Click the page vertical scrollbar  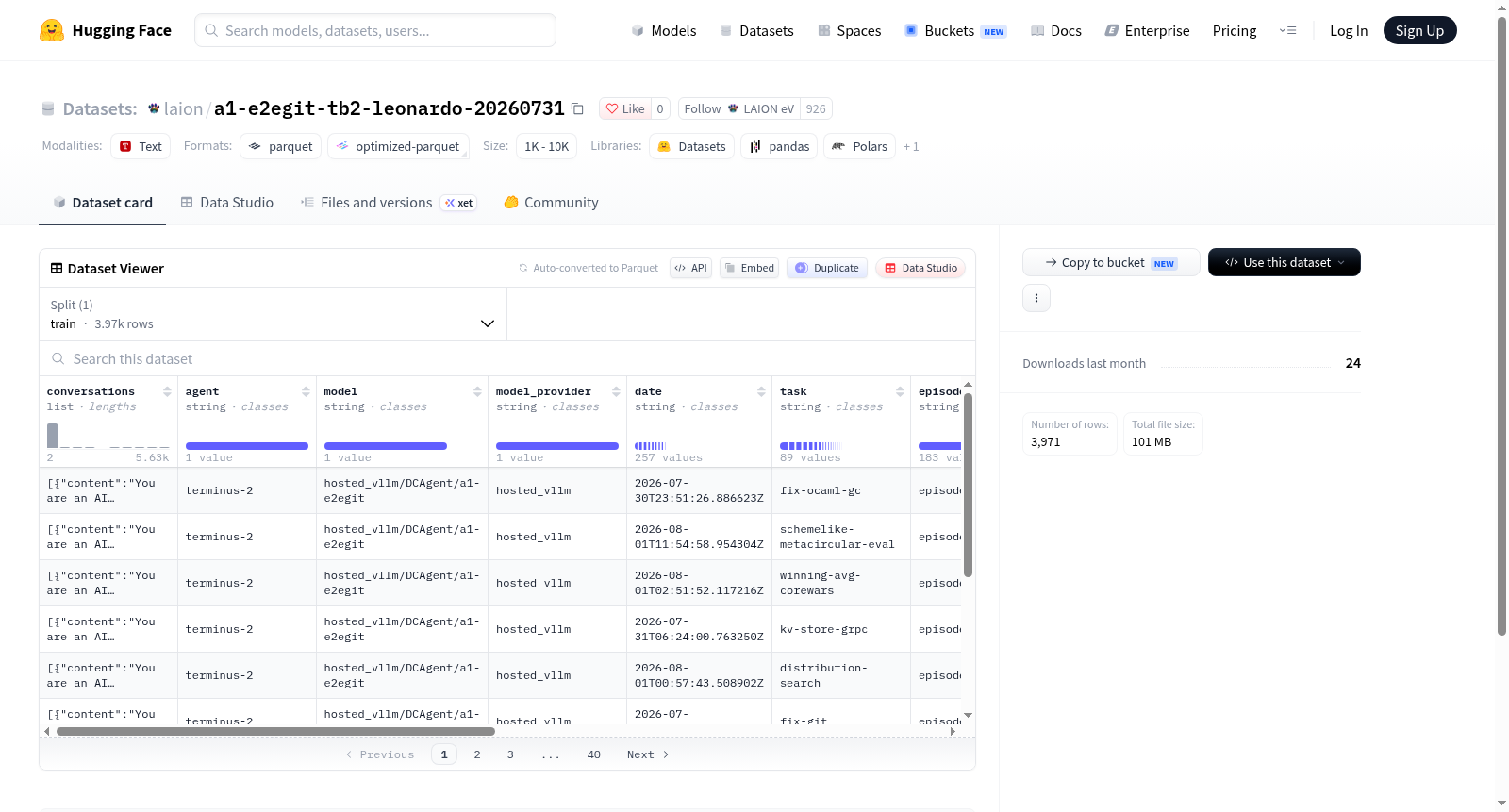1501,325
